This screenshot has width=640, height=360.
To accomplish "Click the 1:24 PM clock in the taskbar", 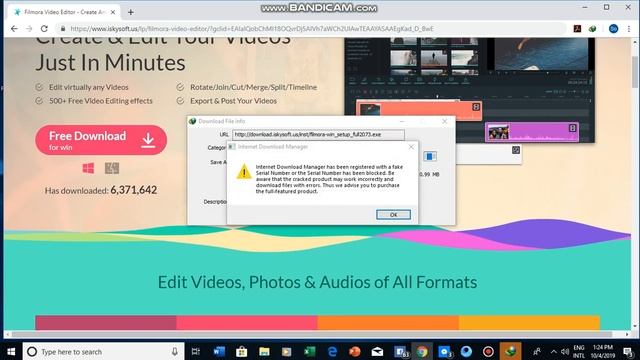I will pos(603,351).
